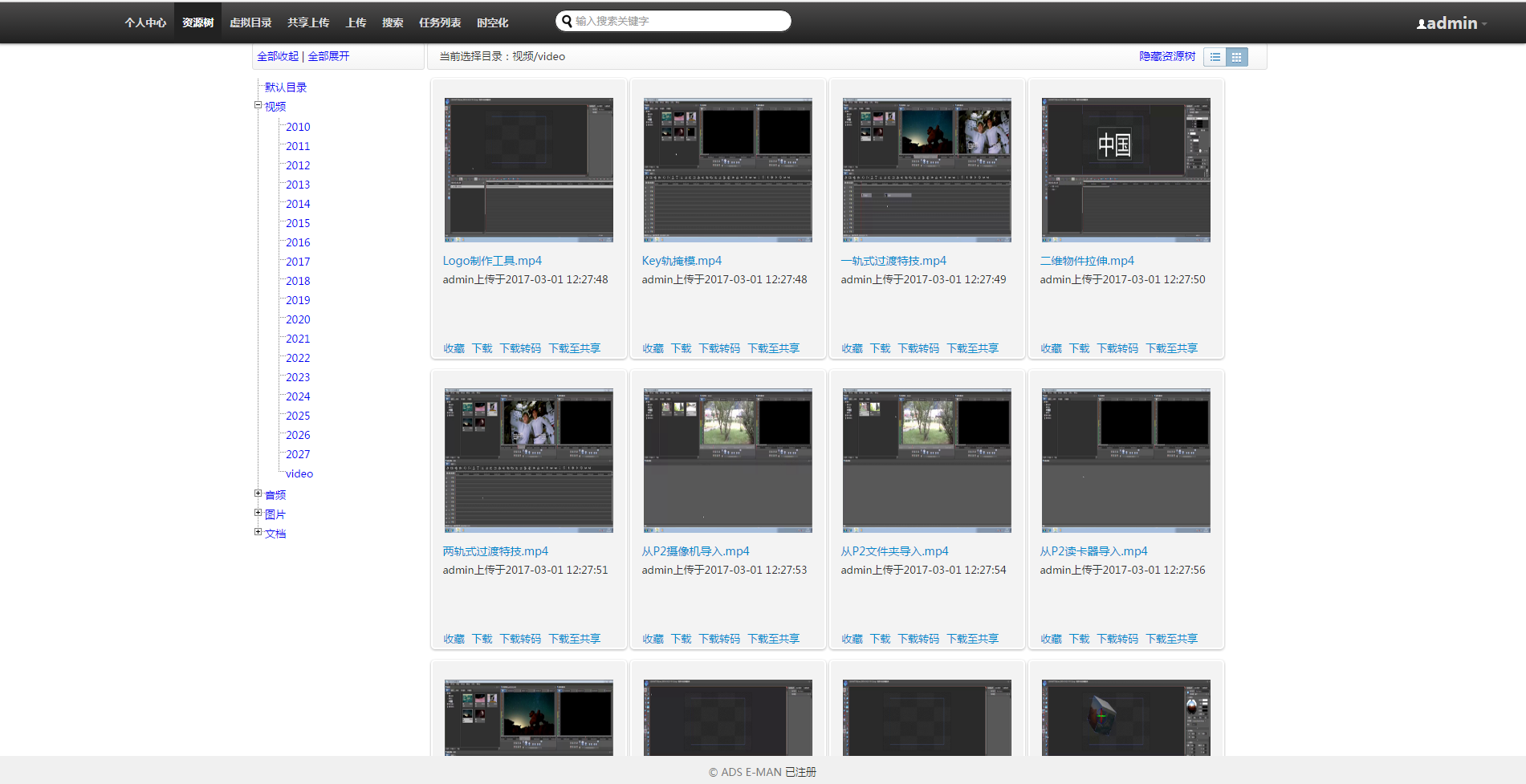Click 二维物件拉伸.mp4 title link
The height and width of the screenshot is (784, 1526).
tap(1087, 261)
